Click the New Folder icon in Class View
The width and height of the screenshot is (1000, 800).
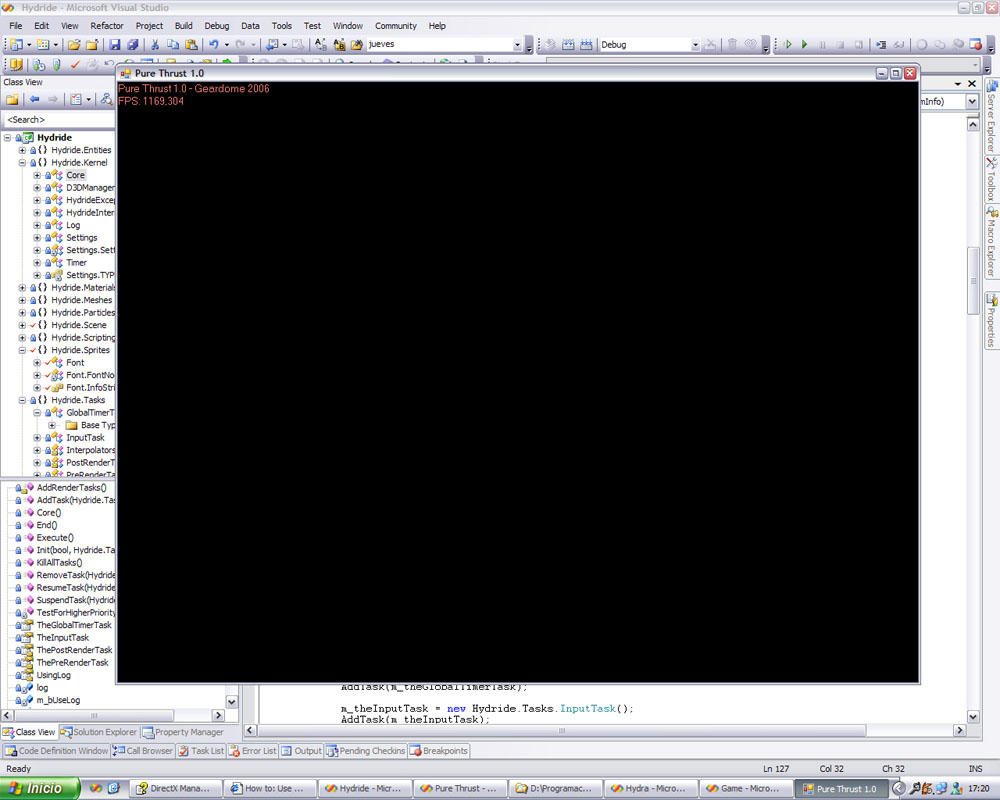tap(12, 99)
